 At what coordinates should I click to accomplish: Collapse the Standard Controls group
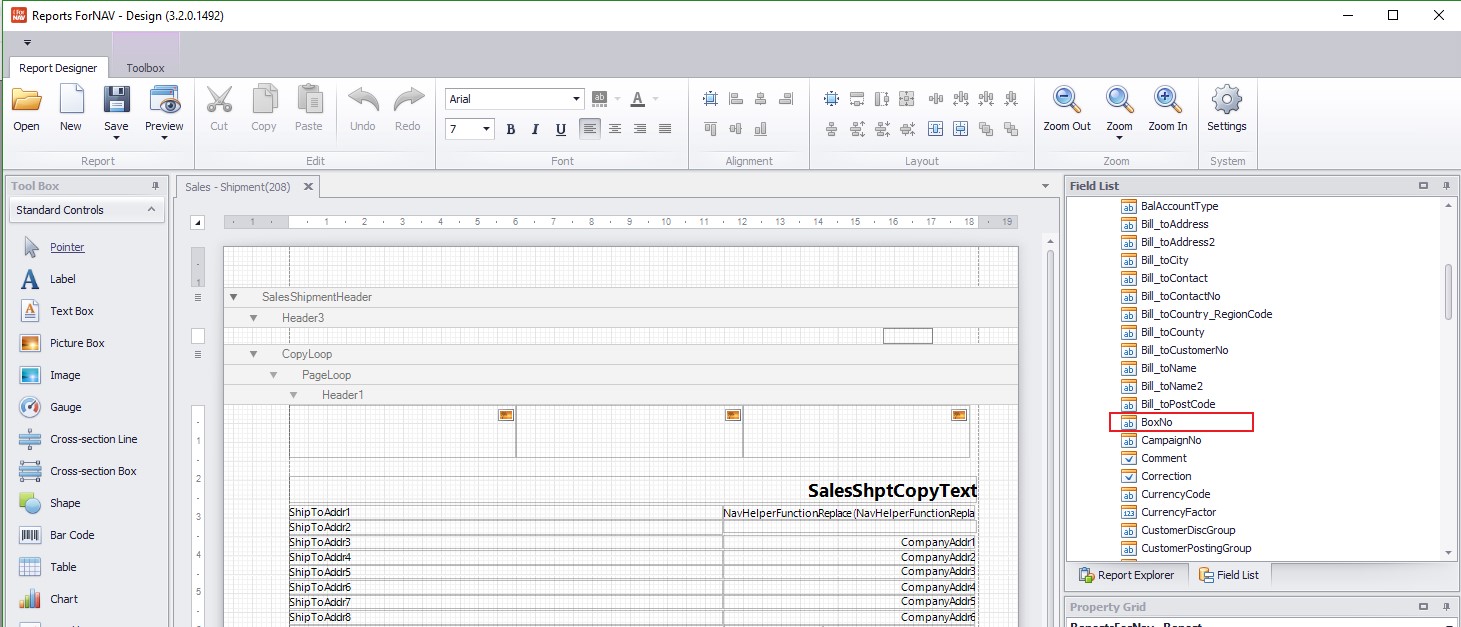[x=151, y=210]
